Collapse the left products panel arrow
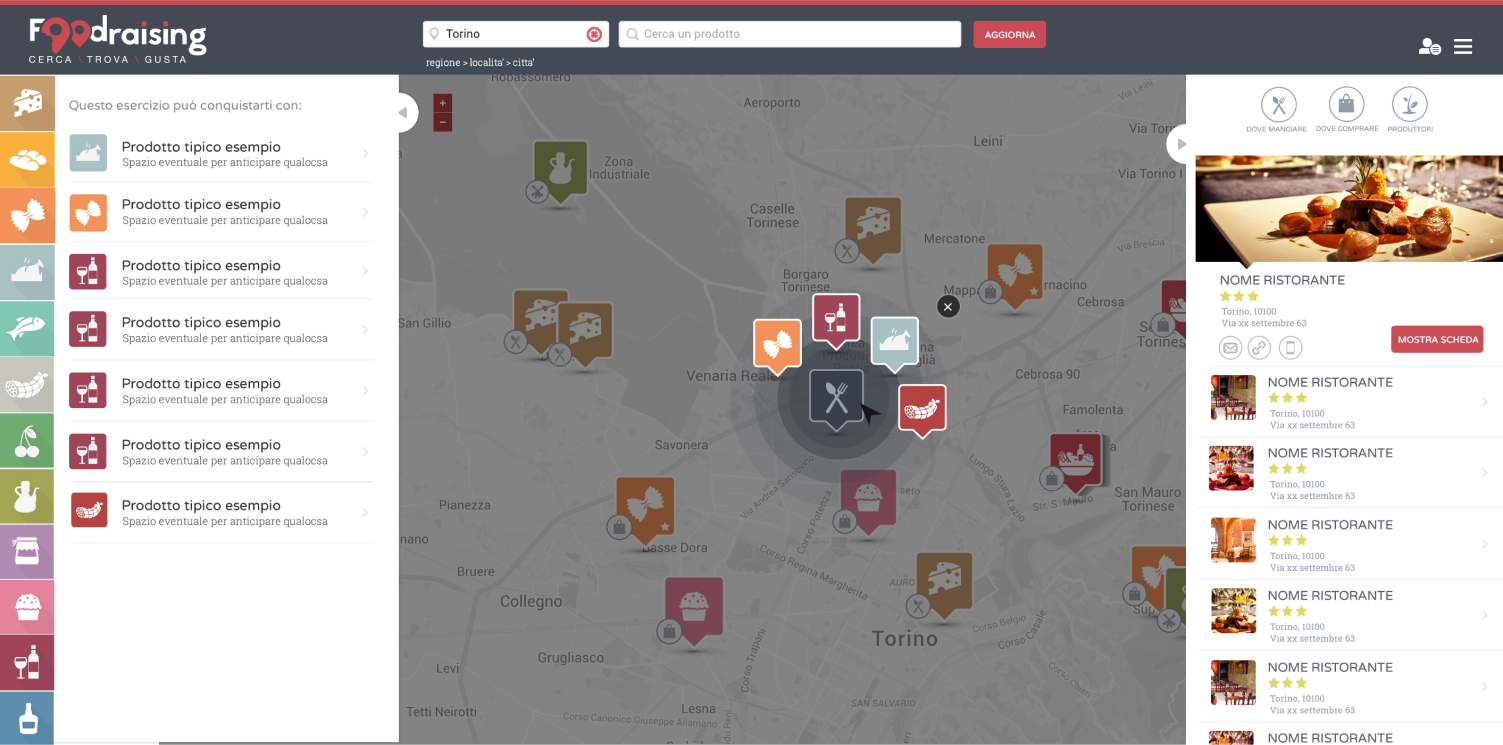 pyautogui.click(x=402, y=113)
